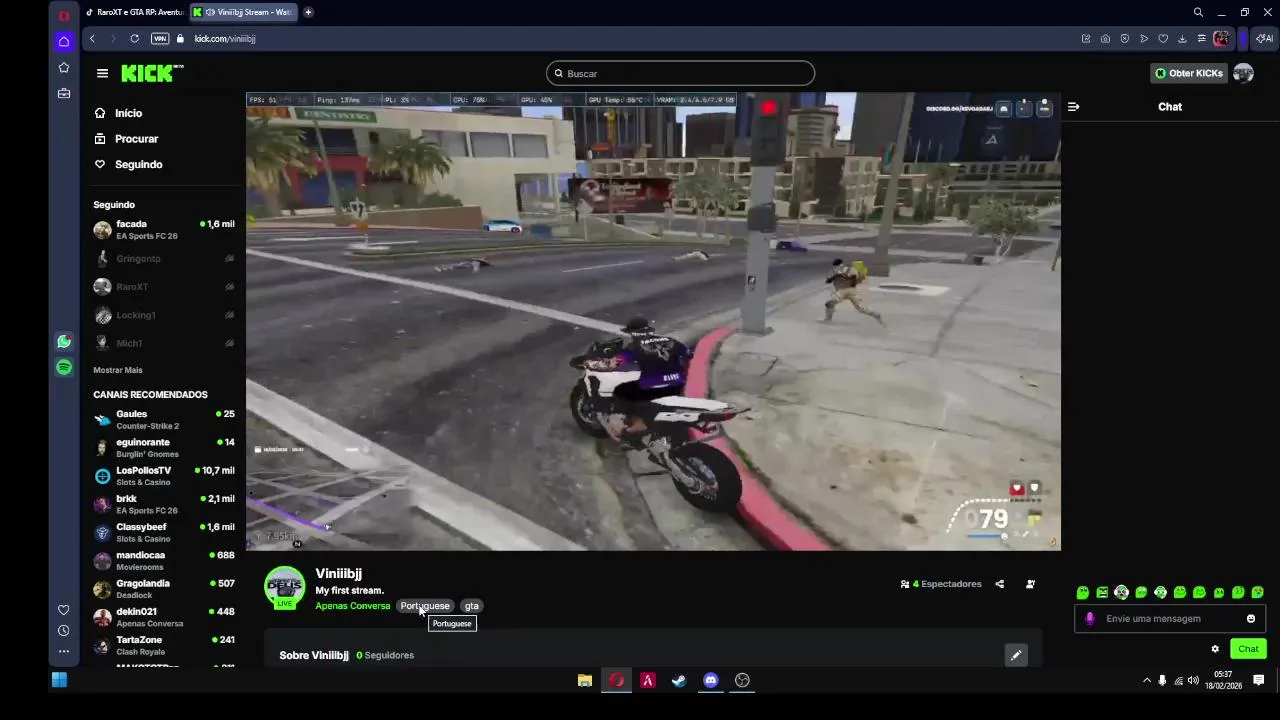
Task: Toggle the VPN badge in address bar
Action: pyautogui.click(x=160, y=38)
